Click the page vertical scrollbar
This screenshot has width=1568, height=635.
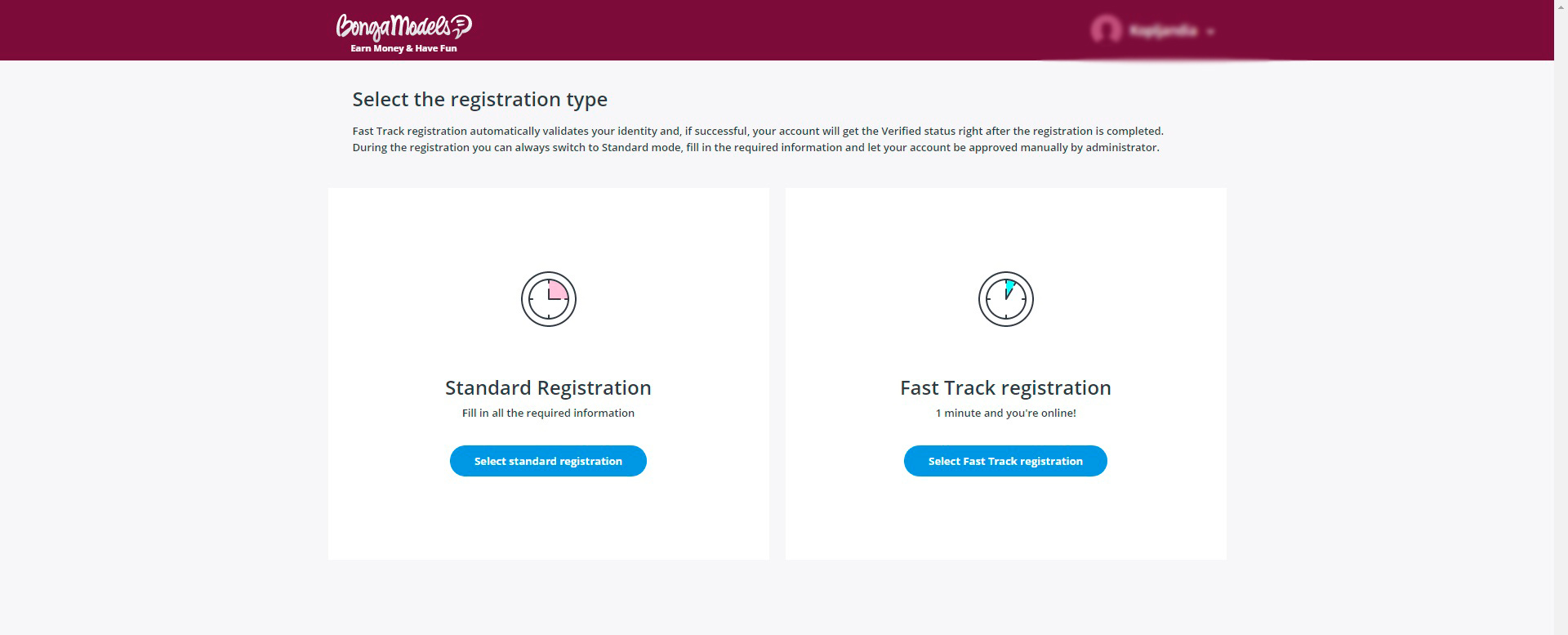(1561, 317)
